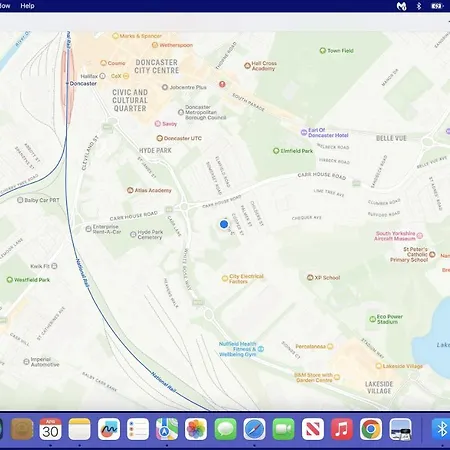Viewport: 450px width, 450px height.
Task: Select the Imperial Automotive marker
Action: [26, 362]
